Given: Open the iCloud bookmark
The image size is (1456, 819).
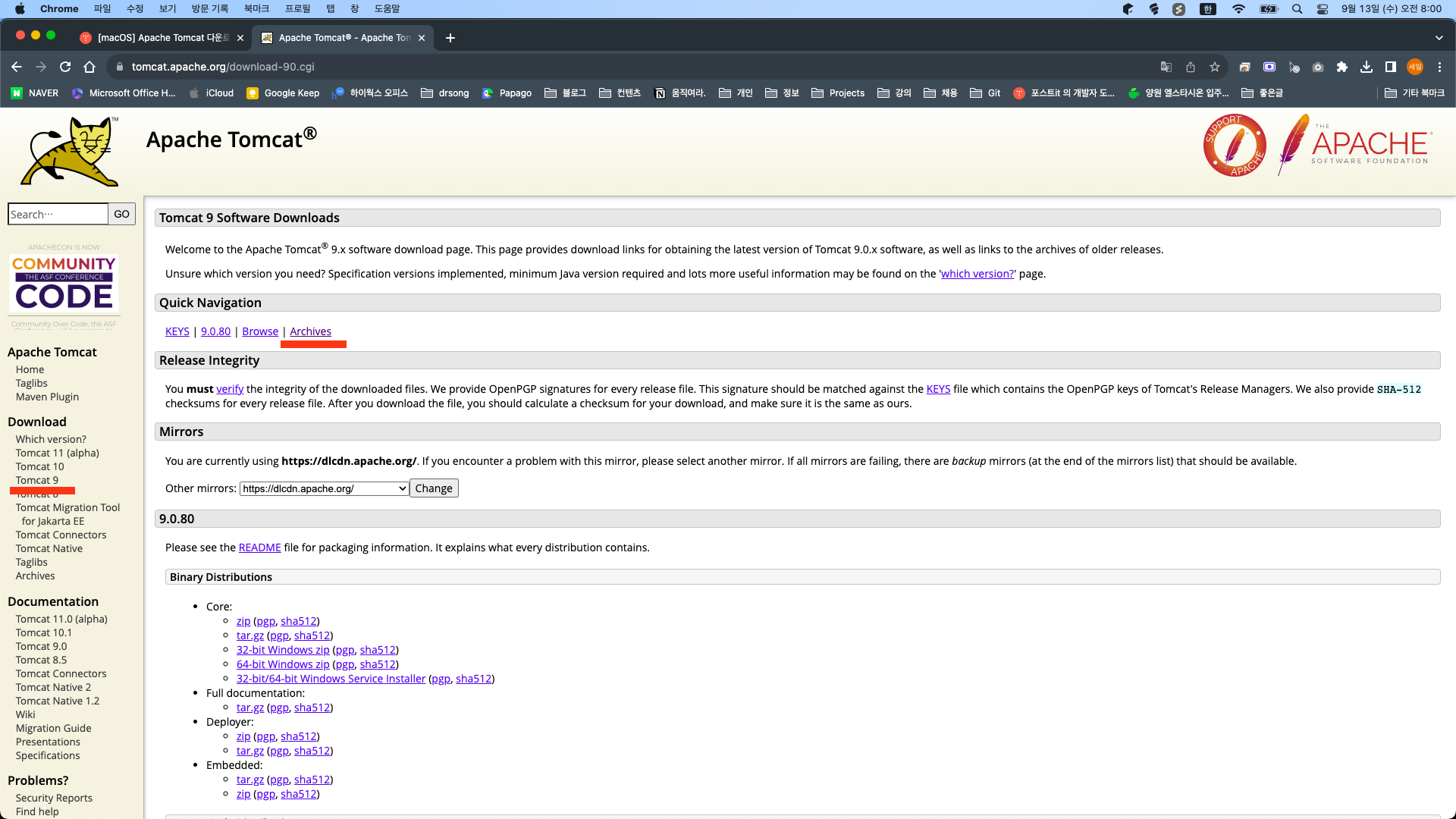Looking at the screenshot, I should click(212, 93).
